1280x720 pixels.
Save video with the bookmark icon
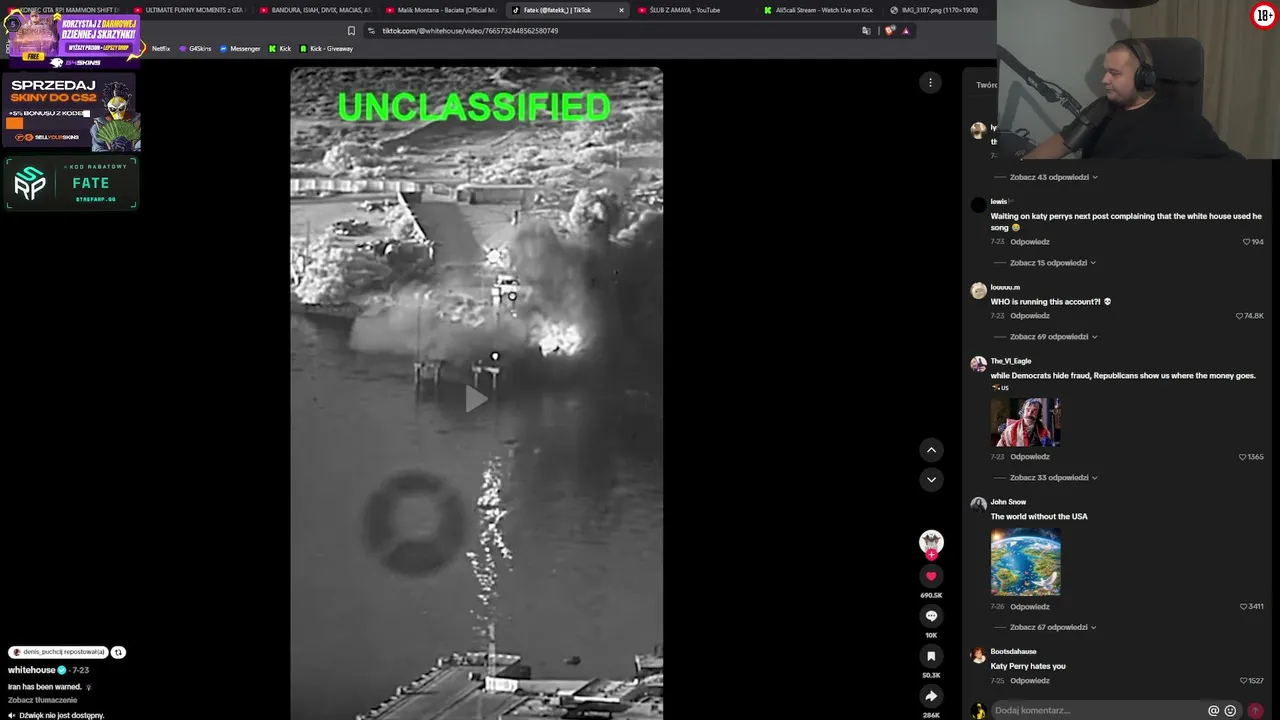point(931,656)
